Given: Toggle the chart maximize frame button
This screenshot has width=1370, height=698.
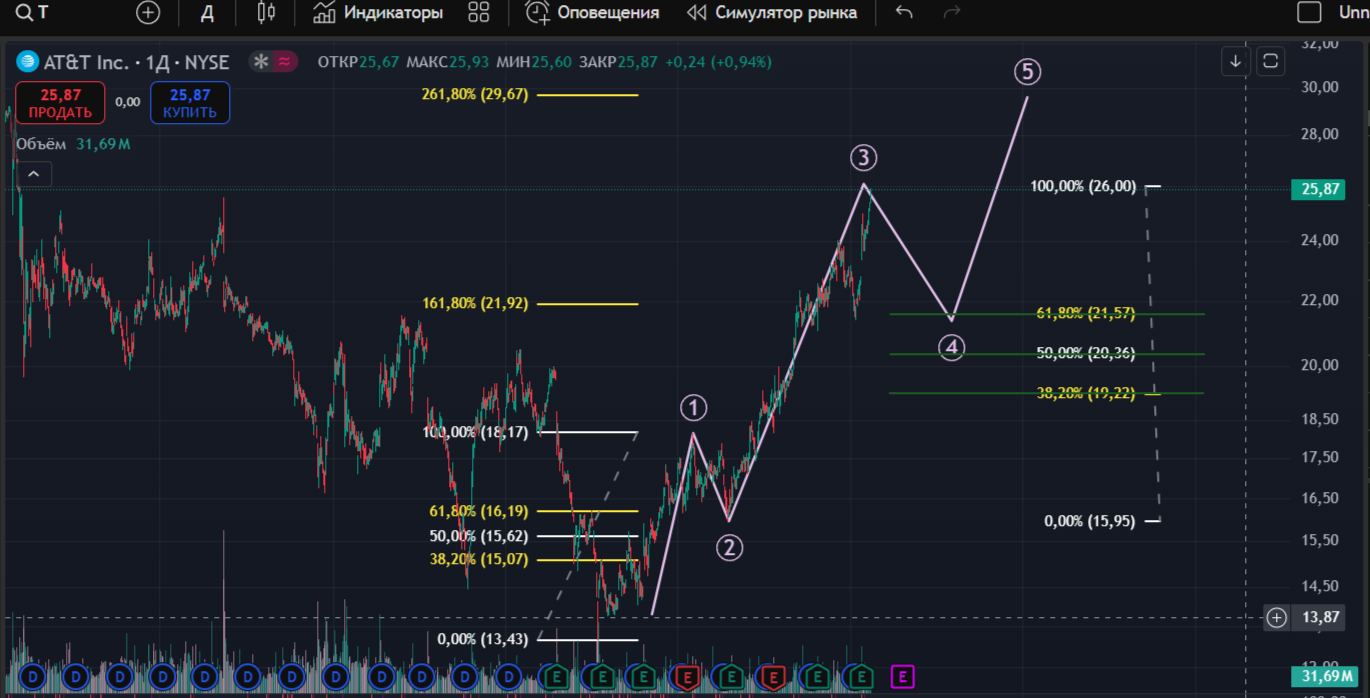Looking at the screenshot, I should click(1270, 61).
